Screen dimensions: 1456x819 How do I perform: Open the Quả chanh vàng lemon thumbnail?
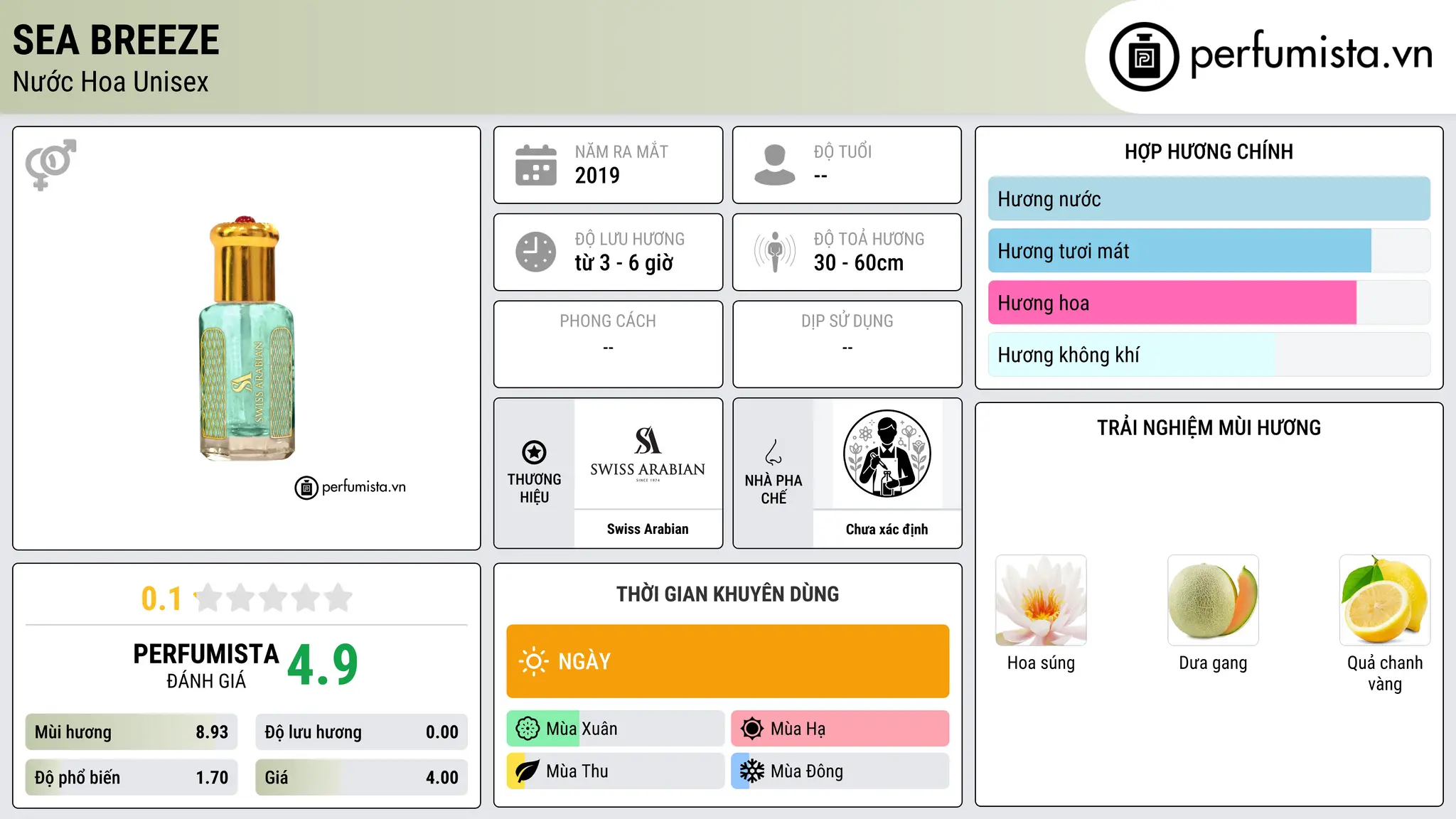(x=1385, y=600)
